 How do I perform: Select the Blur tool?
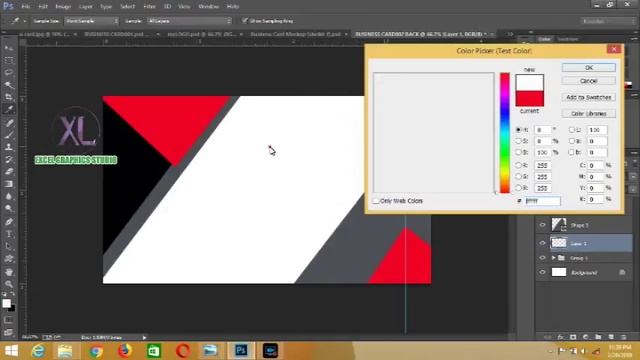coord(9,196)
